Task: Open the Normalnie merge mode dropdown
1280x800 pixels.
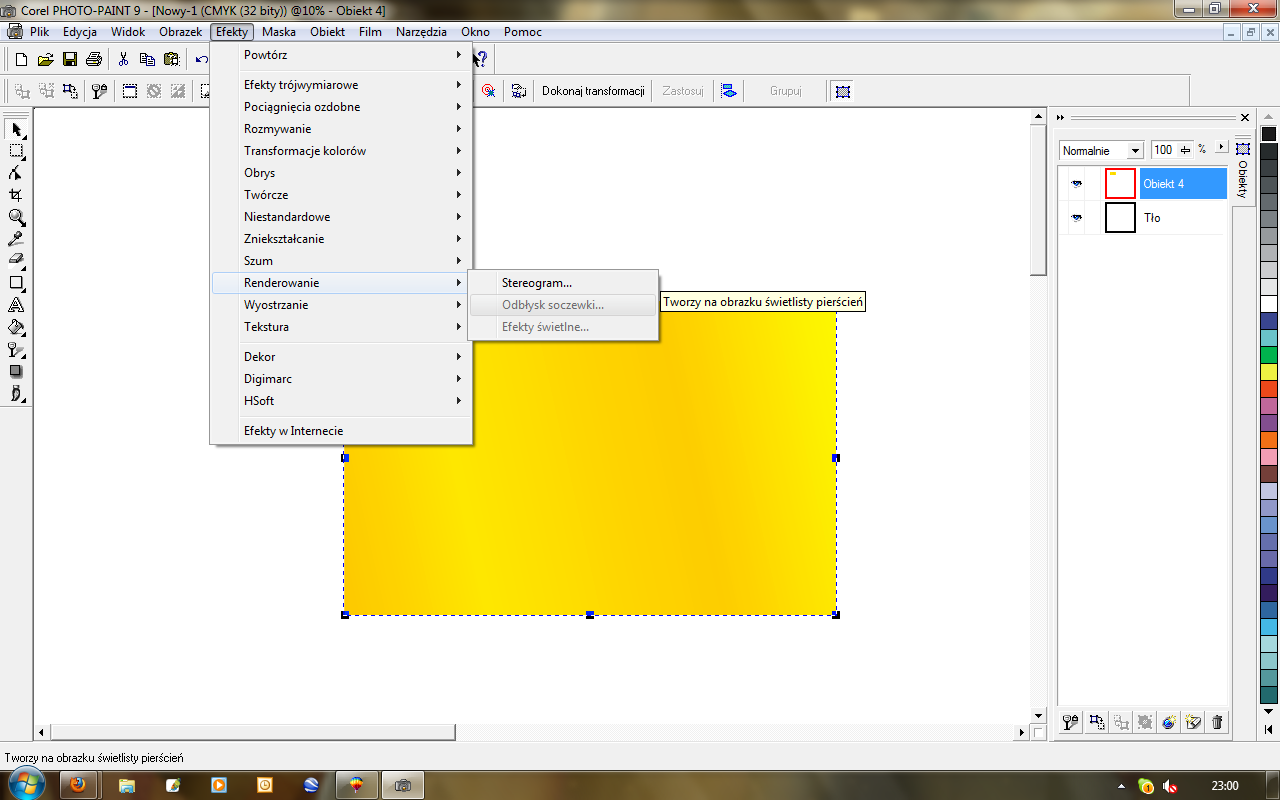Action: [1135, 151]
